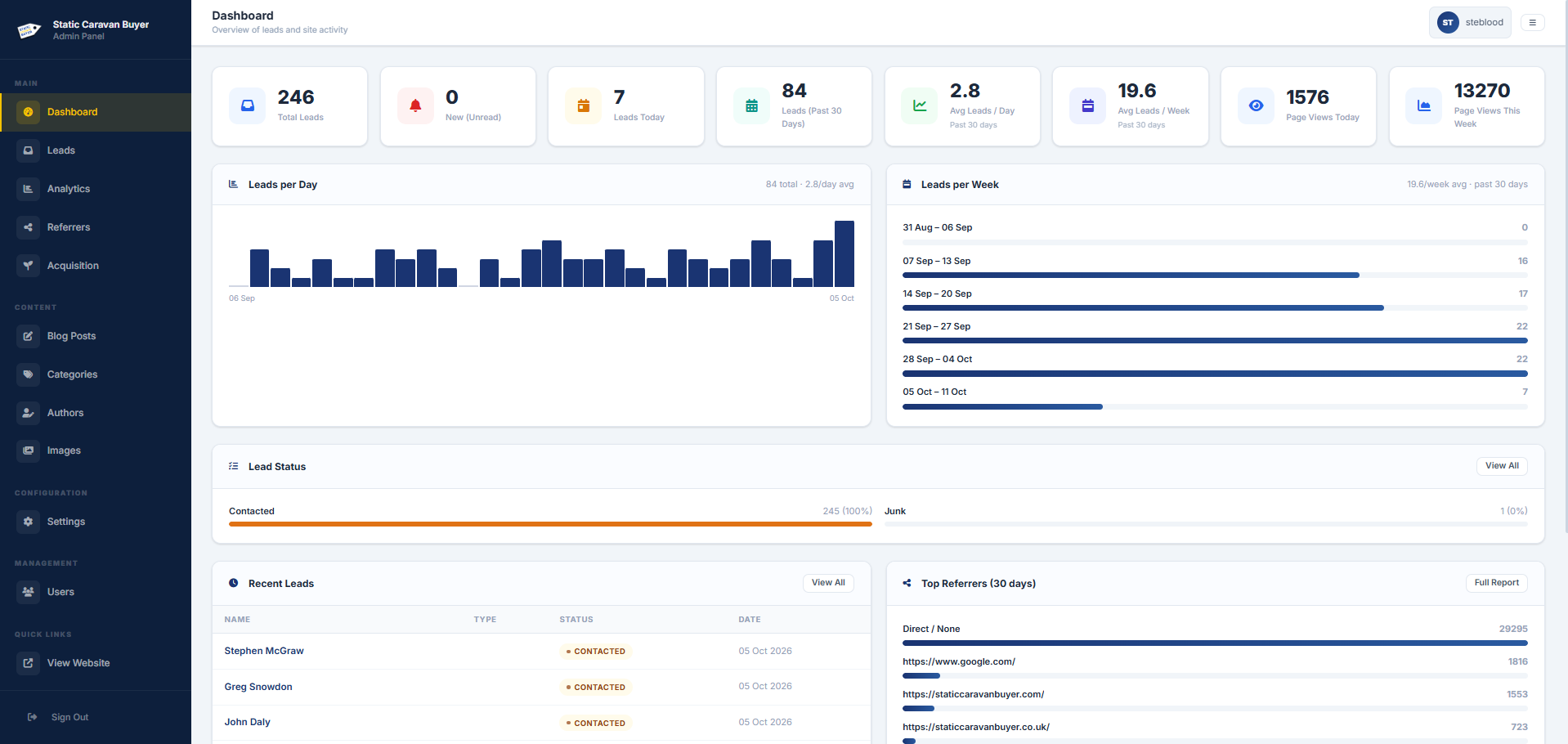Click the 19.6 Avg Leads / Week value
The height and width of the screenshot is (744, 1568).
click(1137, 91)
